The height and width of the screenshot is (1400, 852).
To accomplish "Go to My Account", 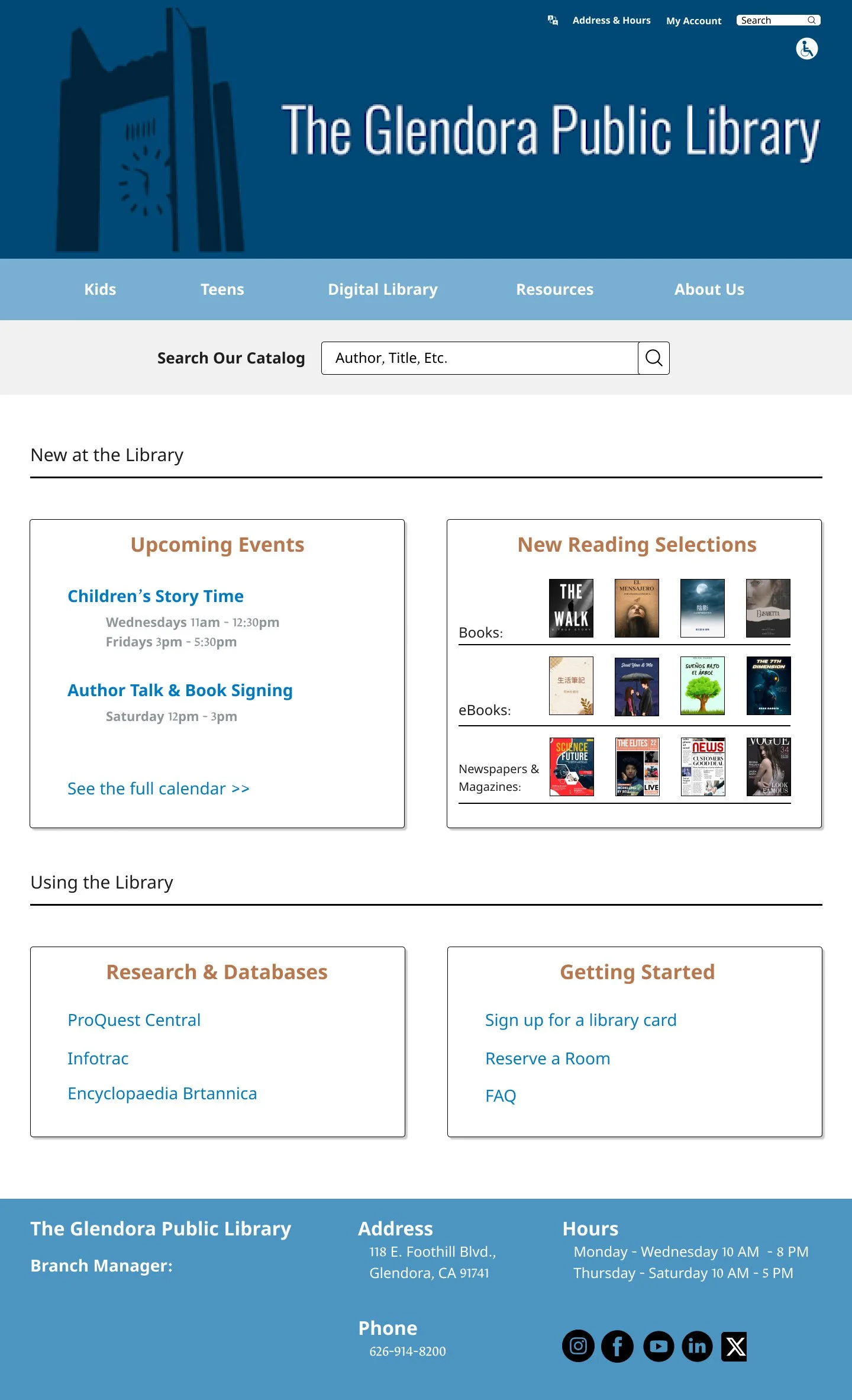I will [x=693, y=21].
